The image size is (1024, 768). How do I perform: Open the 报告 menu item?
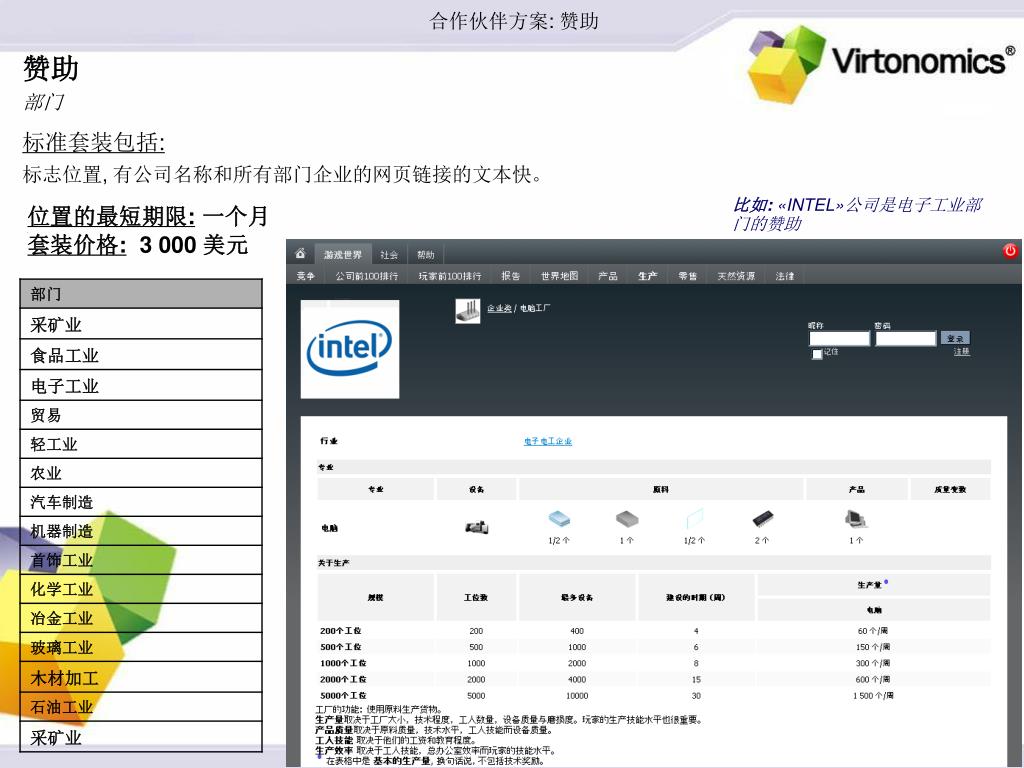511,276
